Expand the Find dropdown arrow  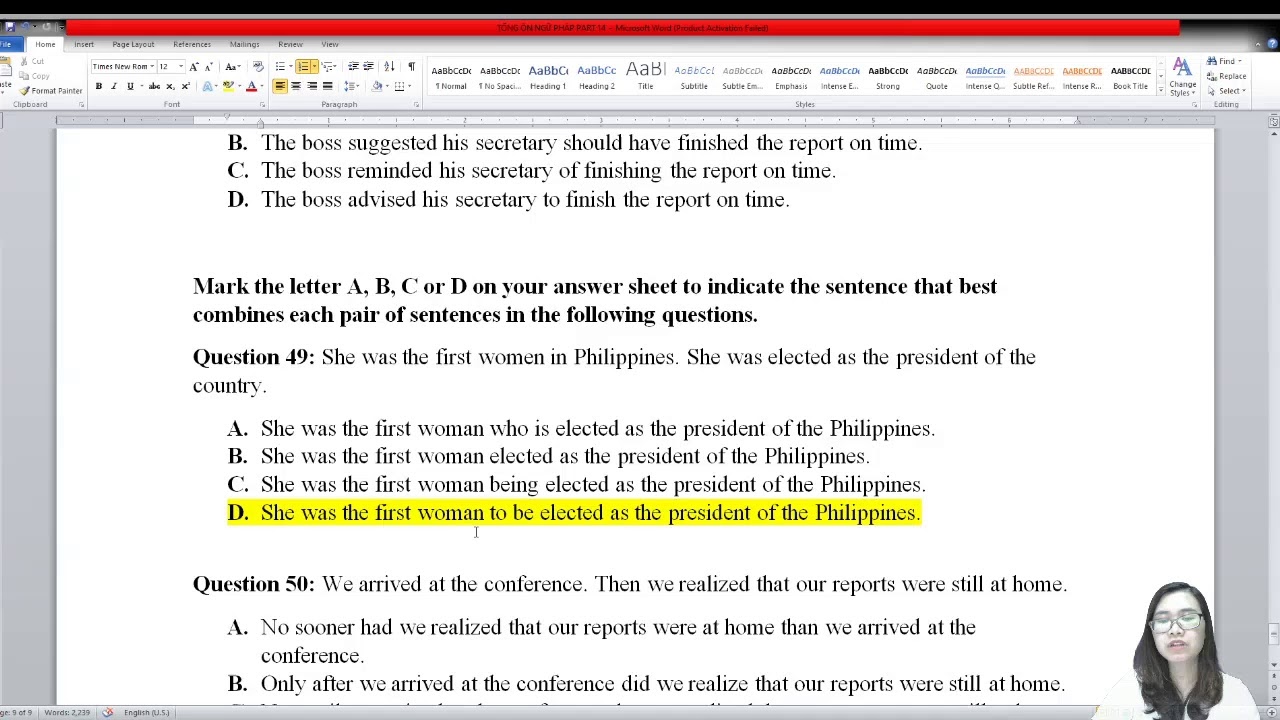(1240, 61)
